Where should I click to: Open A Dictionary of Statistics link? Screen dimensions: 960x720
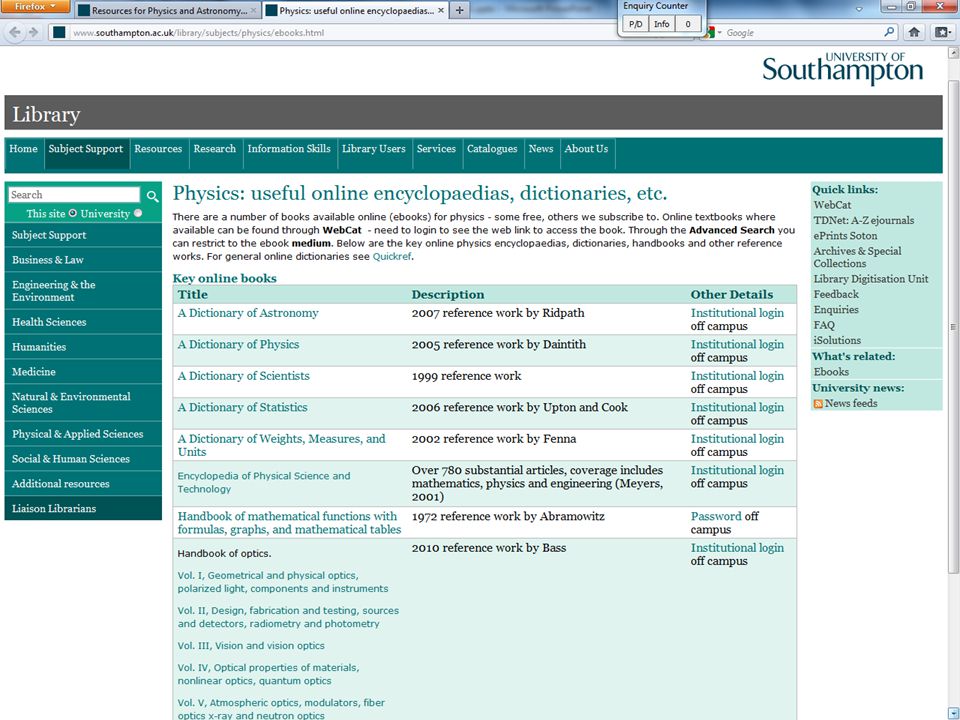pos(242,407)
